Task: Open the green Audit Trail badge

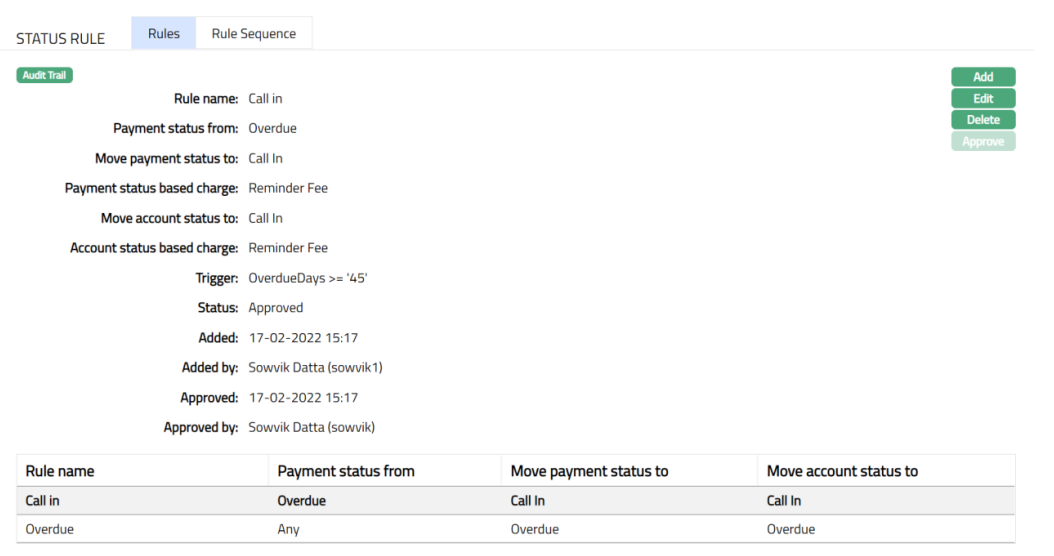Action: click(x=45, y=75)
